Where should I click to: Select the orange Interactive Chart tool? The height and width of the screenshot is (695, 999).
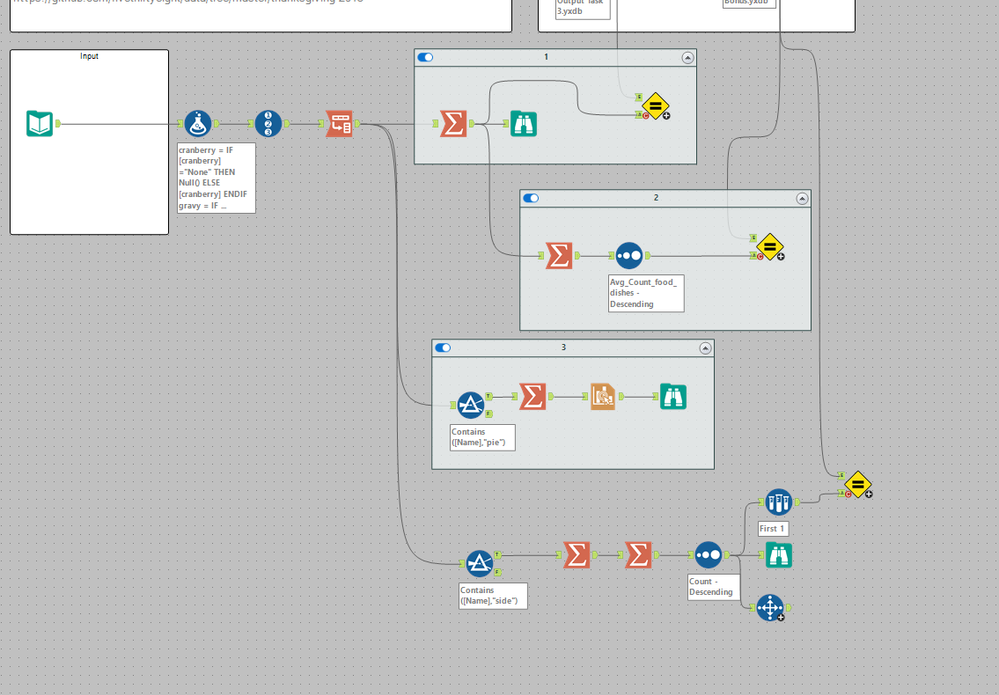[603, 396]
